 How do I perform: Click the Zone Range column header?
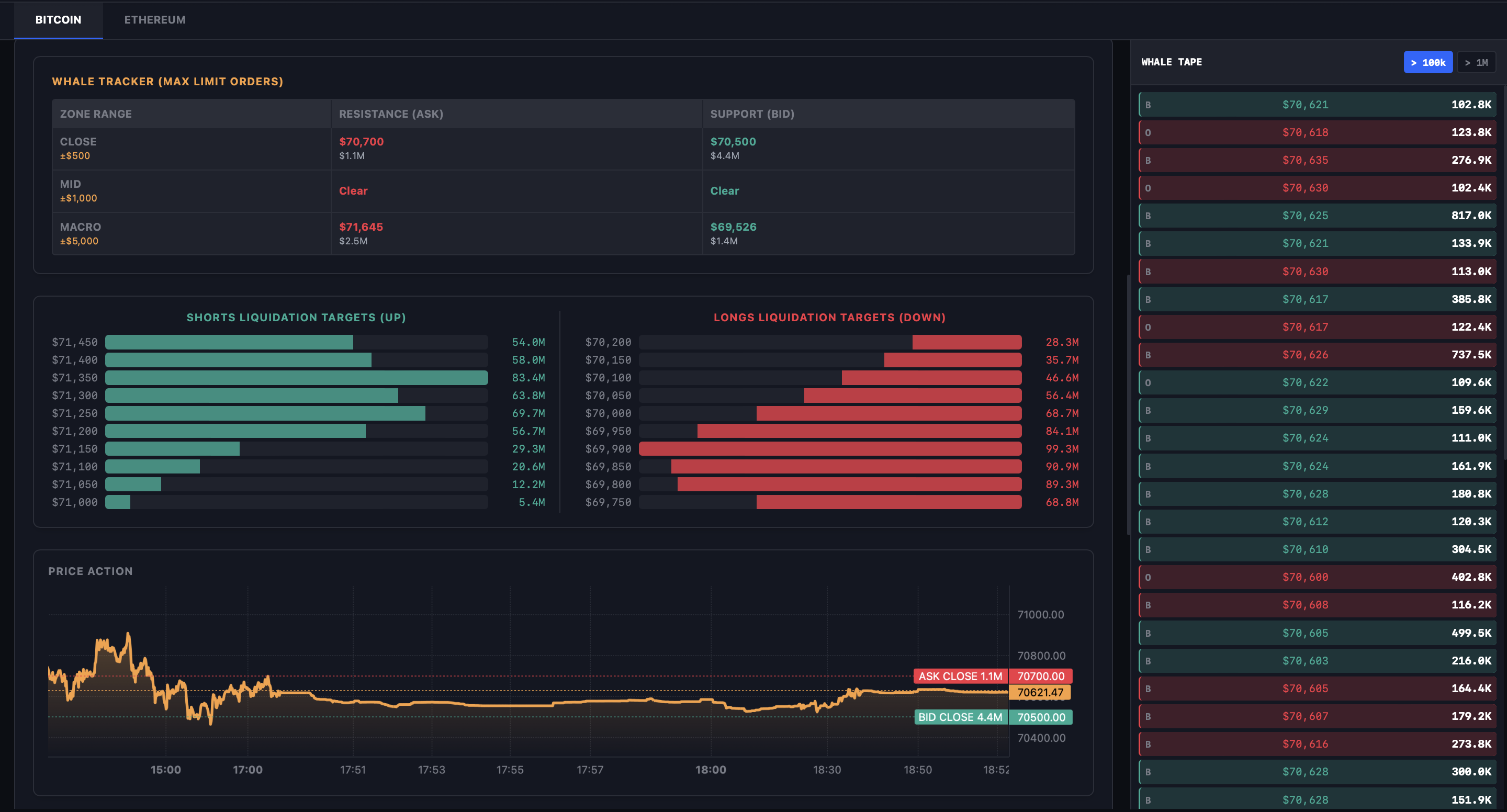(96, 114)
